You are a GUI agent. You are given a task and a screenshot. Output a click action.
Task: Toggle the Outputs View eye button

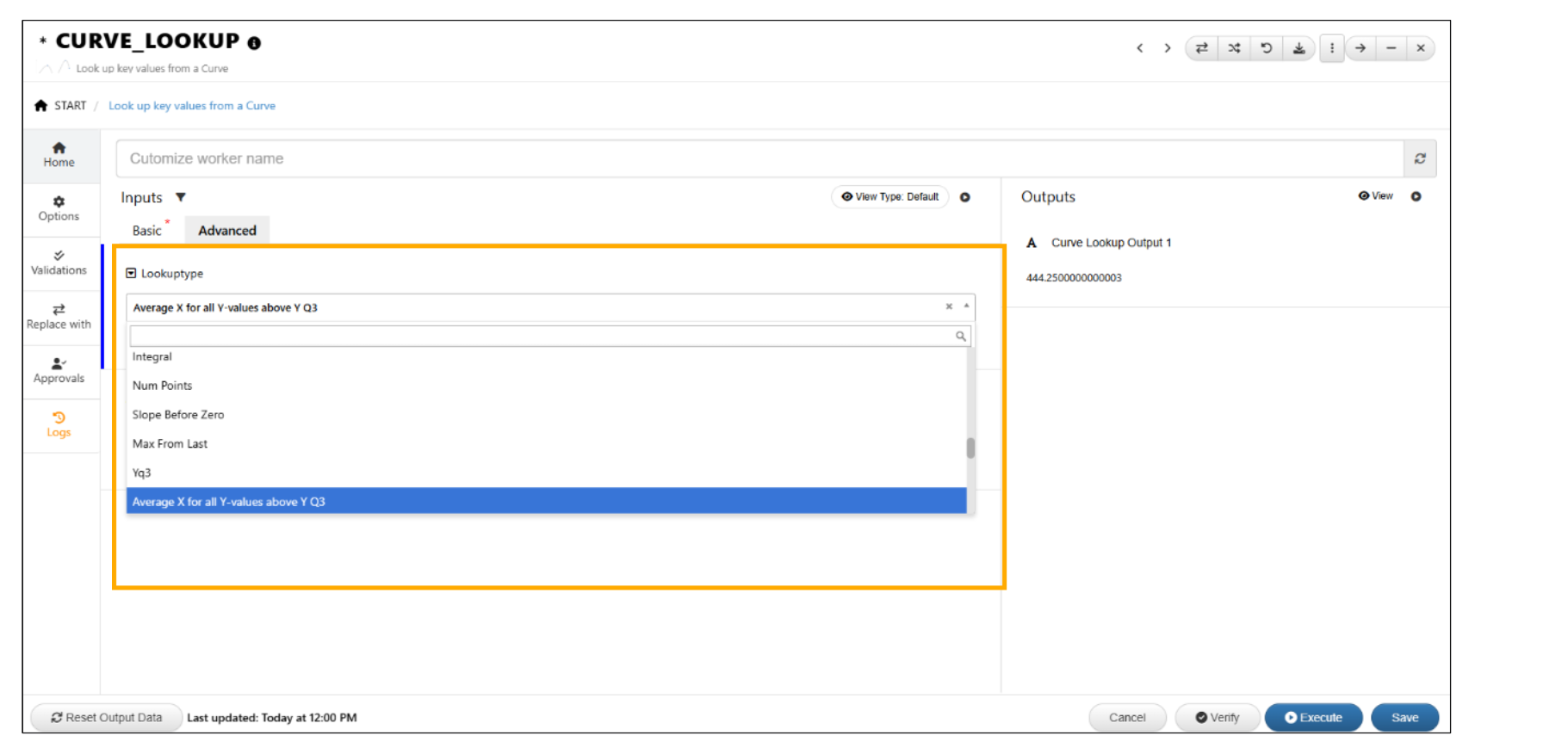(x=1375, y=196)
